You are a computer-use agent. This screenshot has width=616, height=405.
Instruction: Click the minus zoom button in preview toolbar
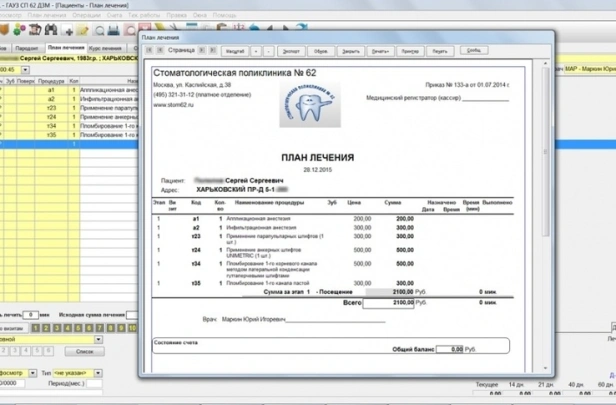click(x=269, y=49)
